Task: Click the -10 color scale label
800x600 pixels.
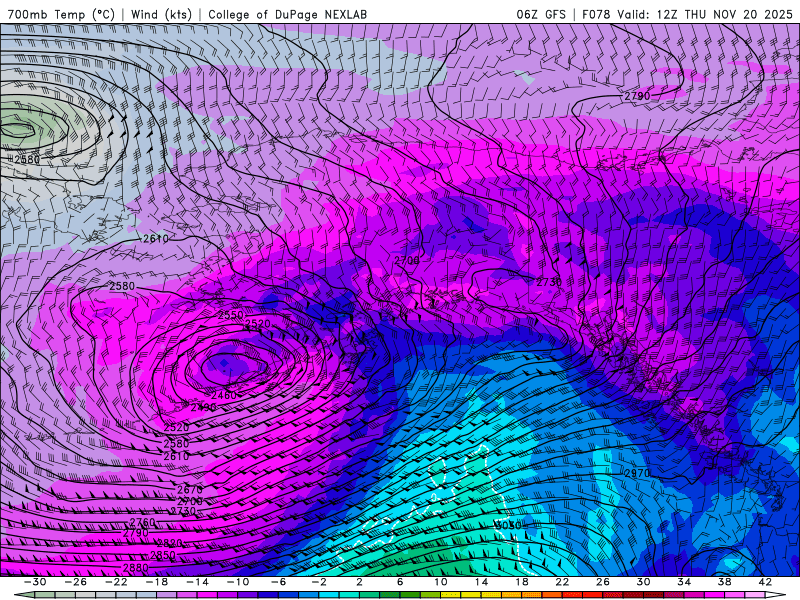Action: [x=238, y=582]
